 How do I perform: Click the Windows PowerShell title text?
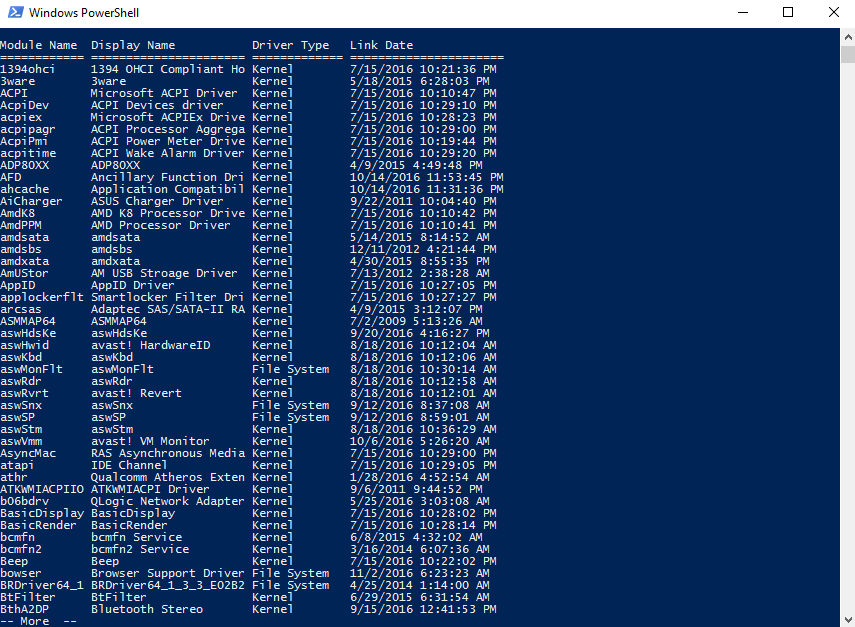coord(84,13)
